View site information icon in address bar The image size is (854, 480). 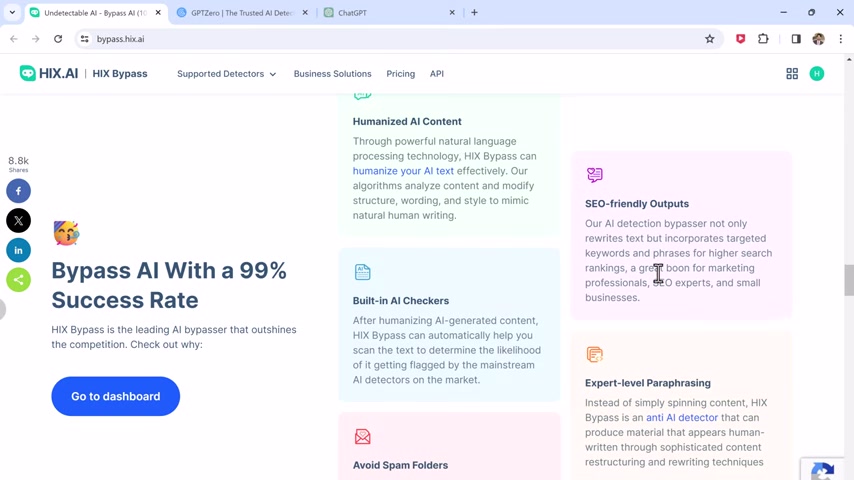point(84,39)
